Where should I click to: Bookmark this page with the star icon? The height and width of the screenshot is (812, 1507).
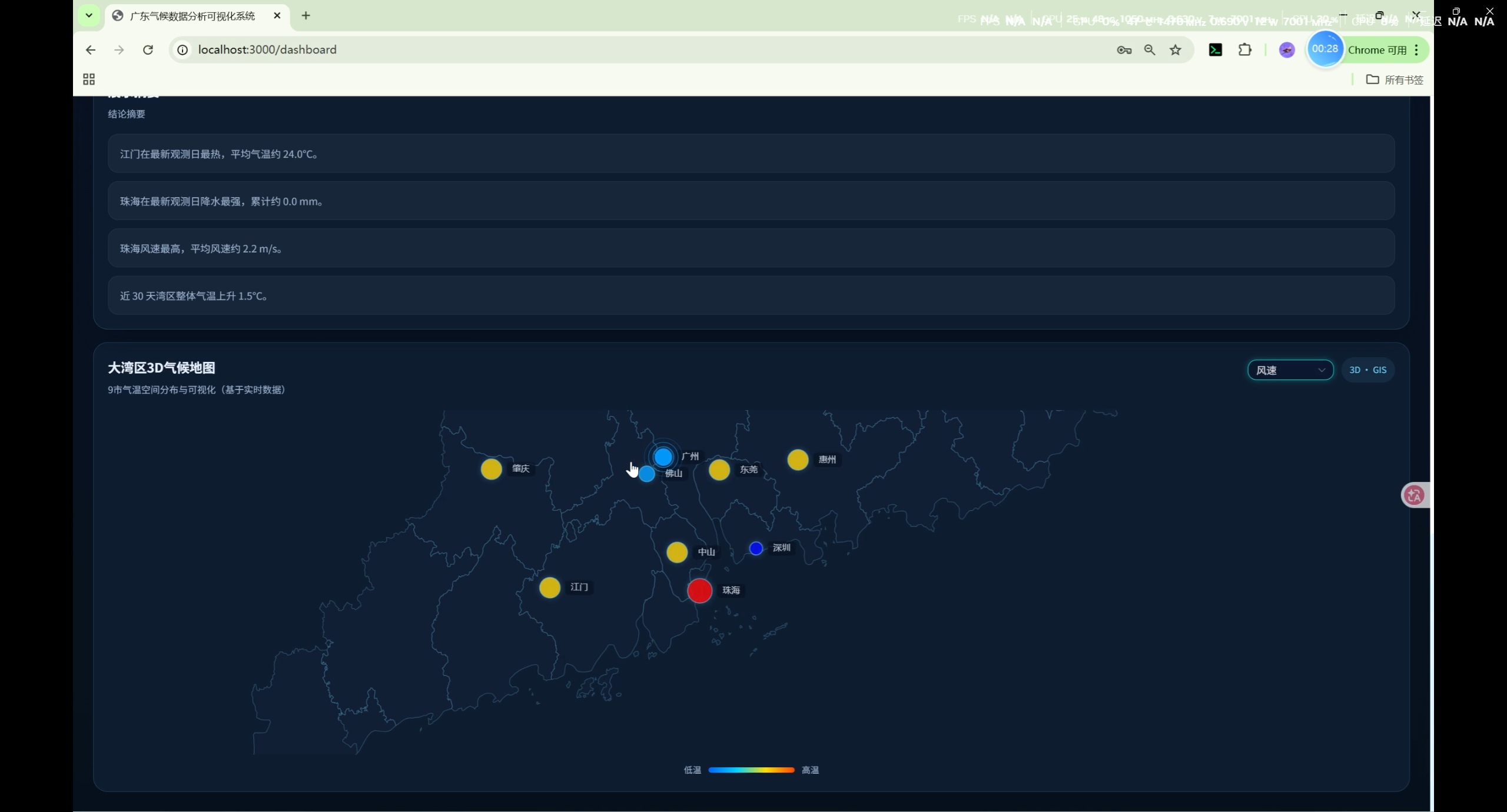(x=1176, y=50)
